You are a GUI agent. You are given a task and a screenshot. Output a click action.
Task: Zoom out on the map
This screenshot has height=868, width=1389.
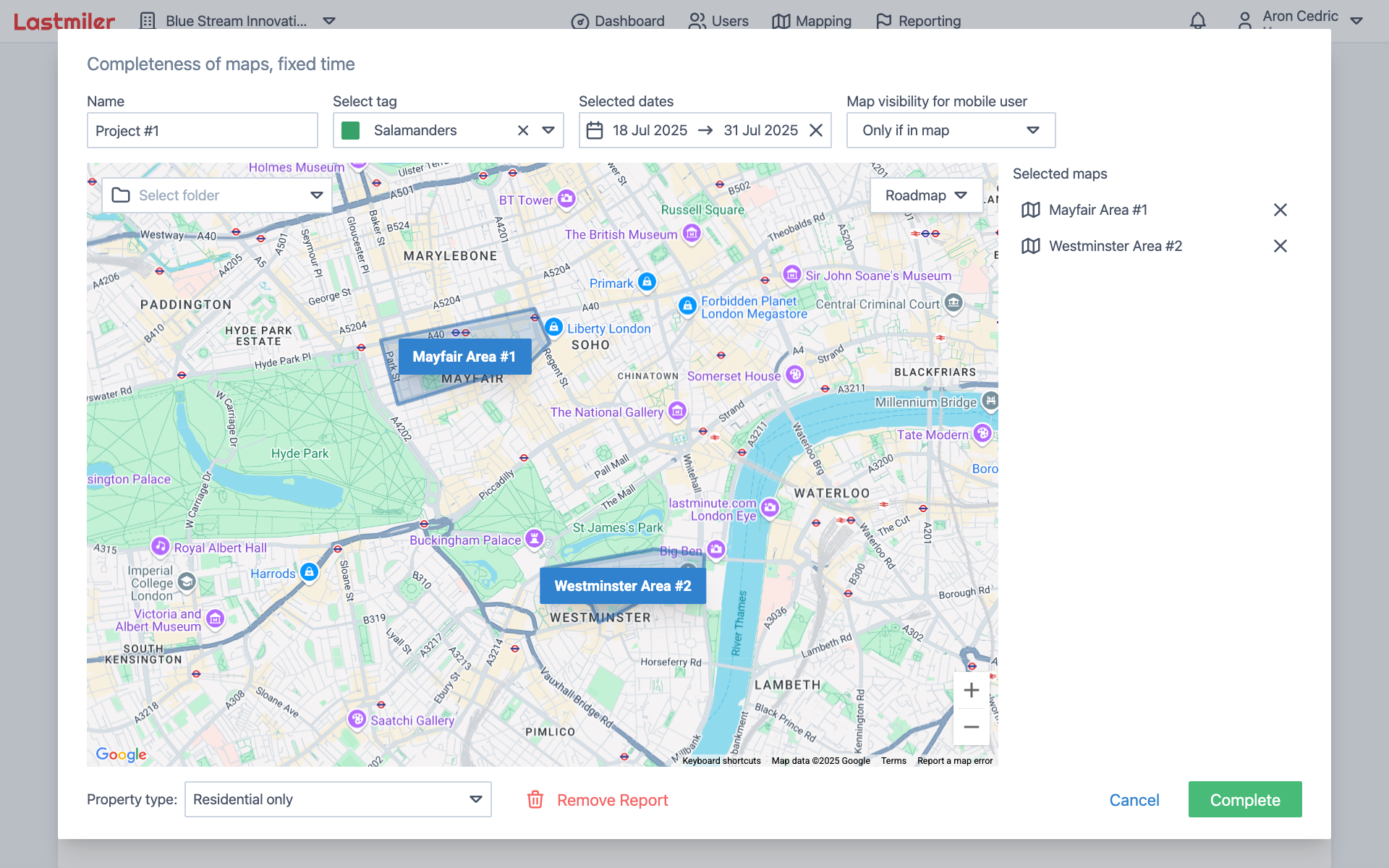(972, 727)
